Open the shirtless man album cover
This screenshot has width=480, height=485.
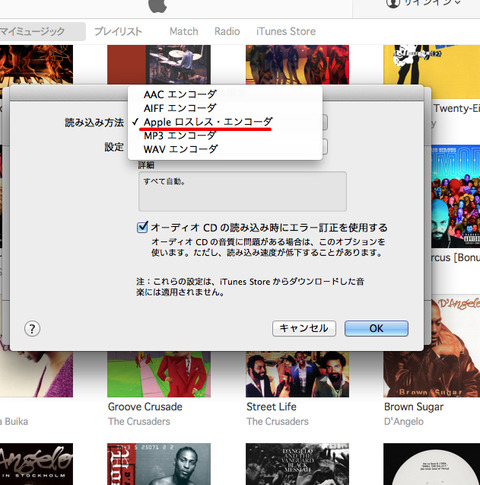point(159,464)
